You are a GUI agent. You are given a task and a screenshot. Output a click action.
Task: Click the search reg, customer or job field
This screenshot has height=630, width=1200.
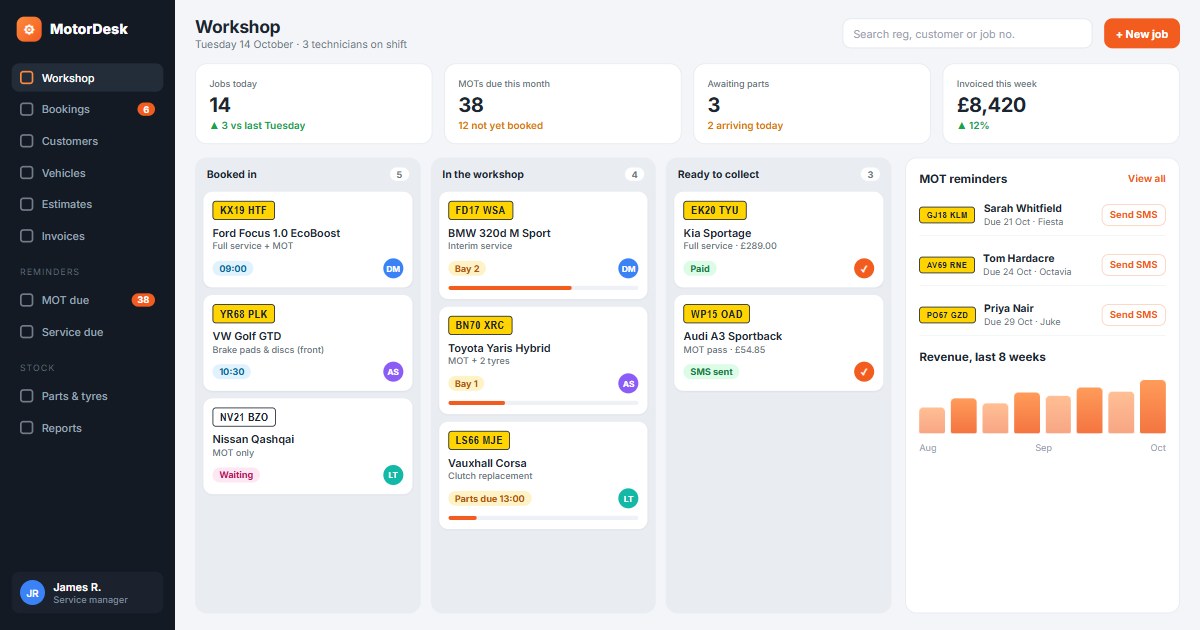click(967, 33)
